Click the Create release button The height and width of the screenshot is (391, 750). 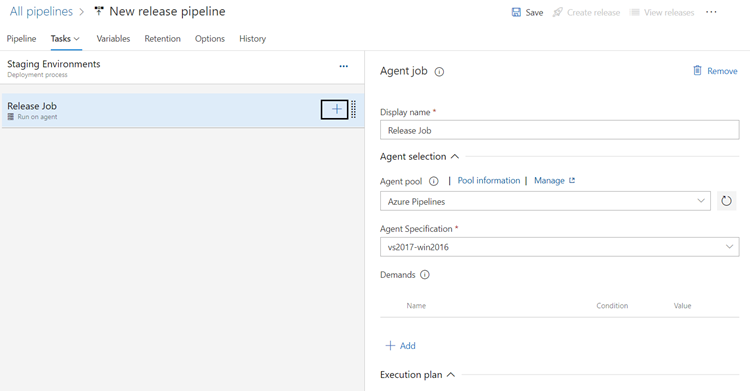tap(586, 12)
